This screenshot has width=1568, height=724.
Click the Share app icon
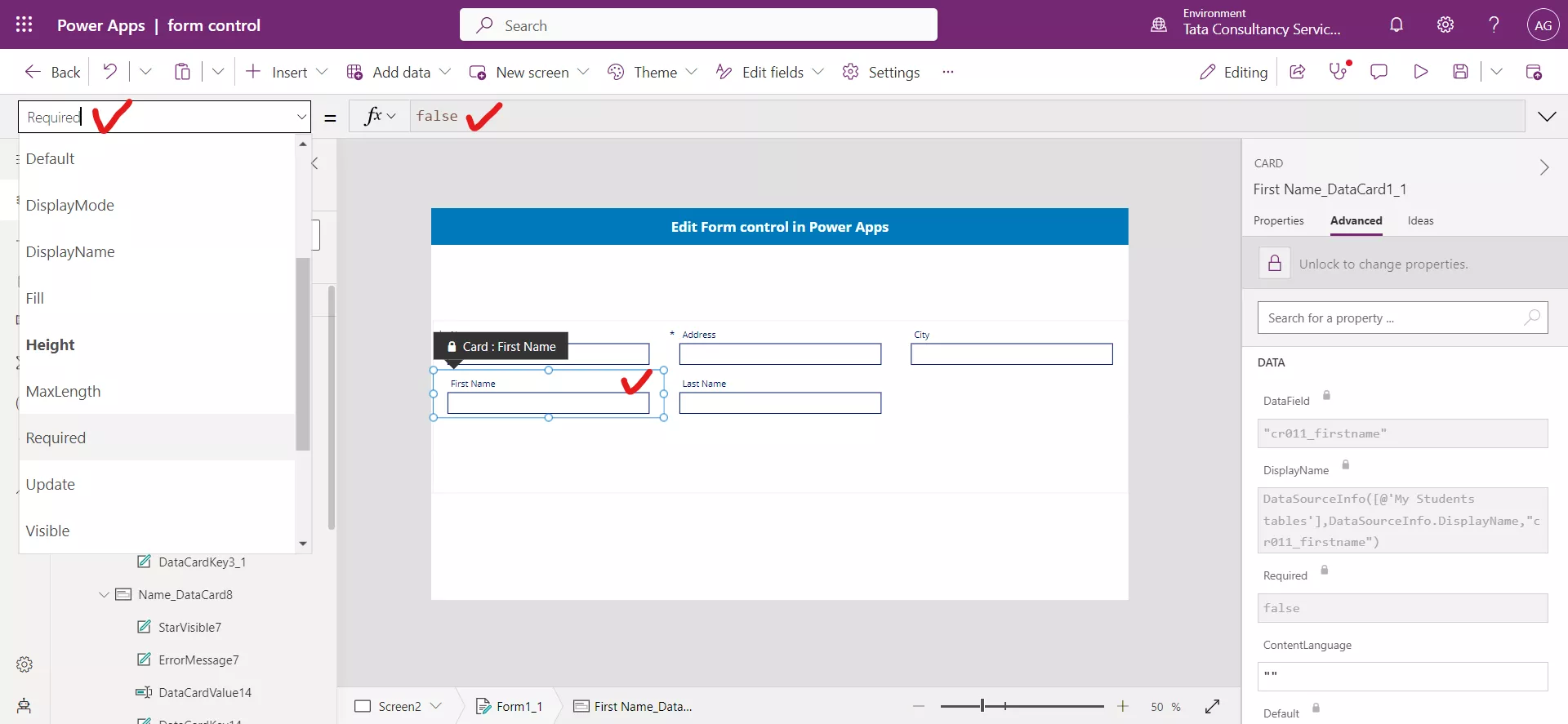click(x=1297, y=72)
